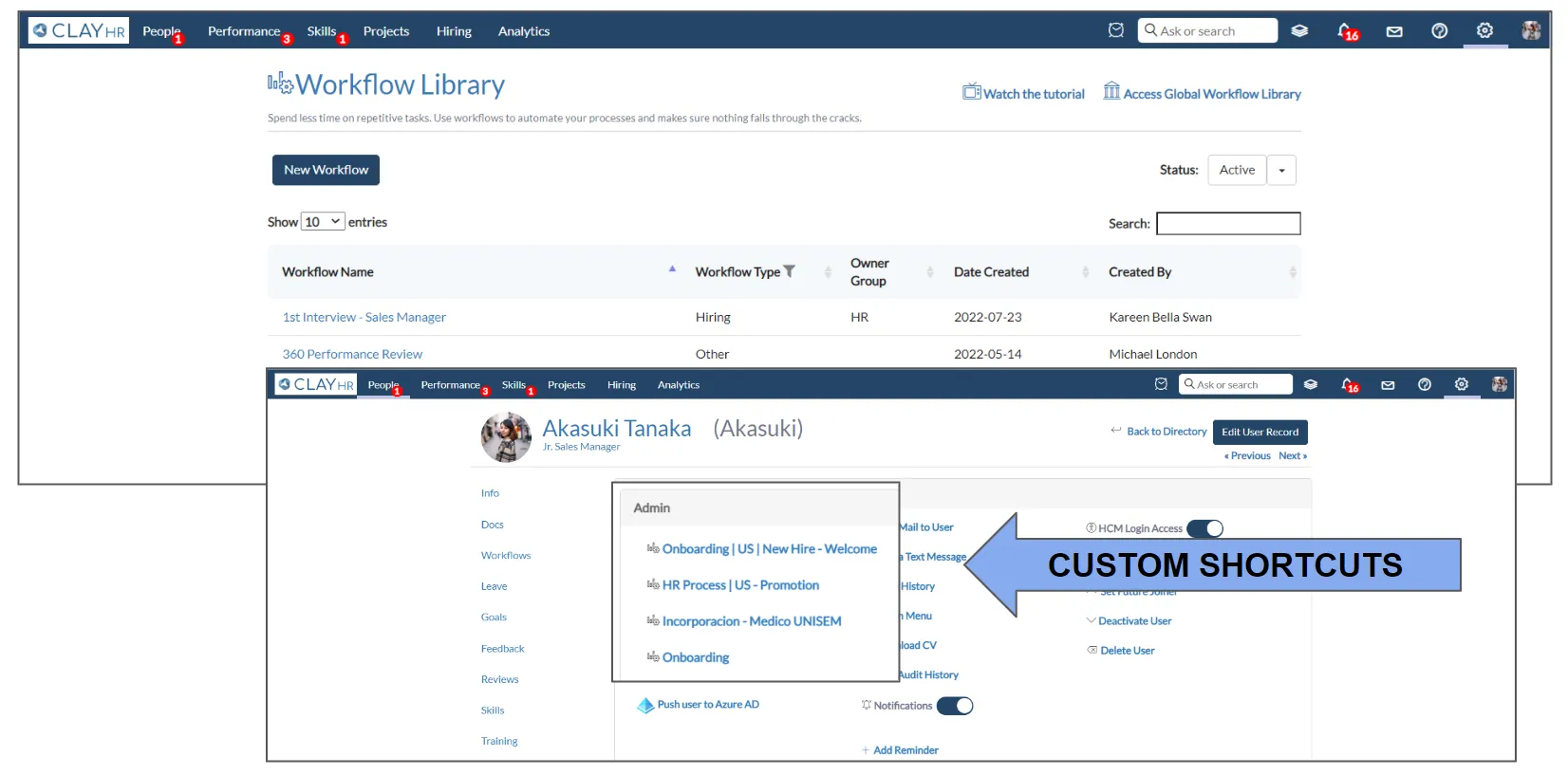This screenshot has height=775, width=1568.
Task: Open the notification bell with badge 16 in the Workflow Library window
Action: click(x=1347, y=31)
